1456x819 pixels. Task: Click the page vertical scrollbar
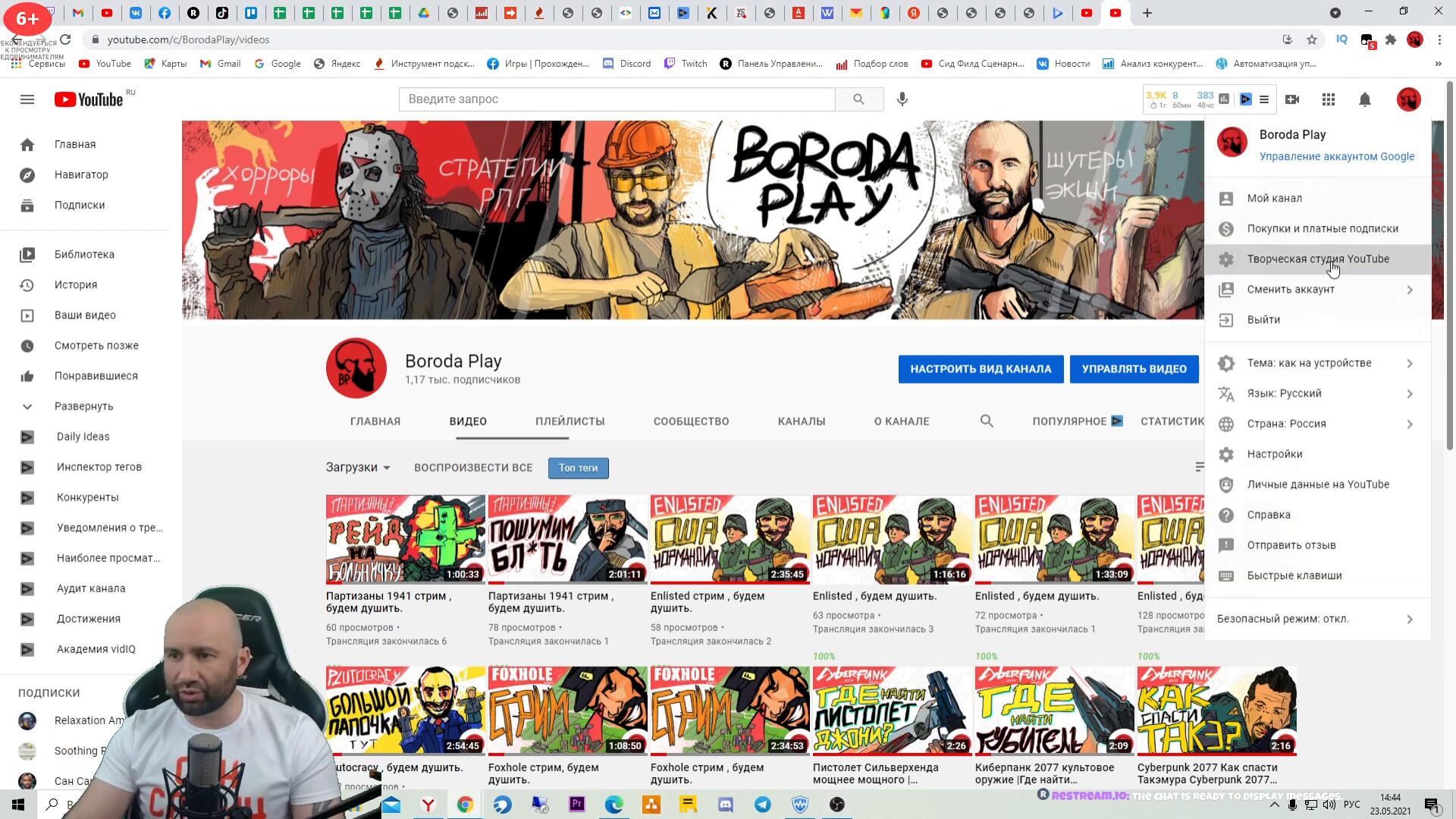click(x=1449, y=265)
